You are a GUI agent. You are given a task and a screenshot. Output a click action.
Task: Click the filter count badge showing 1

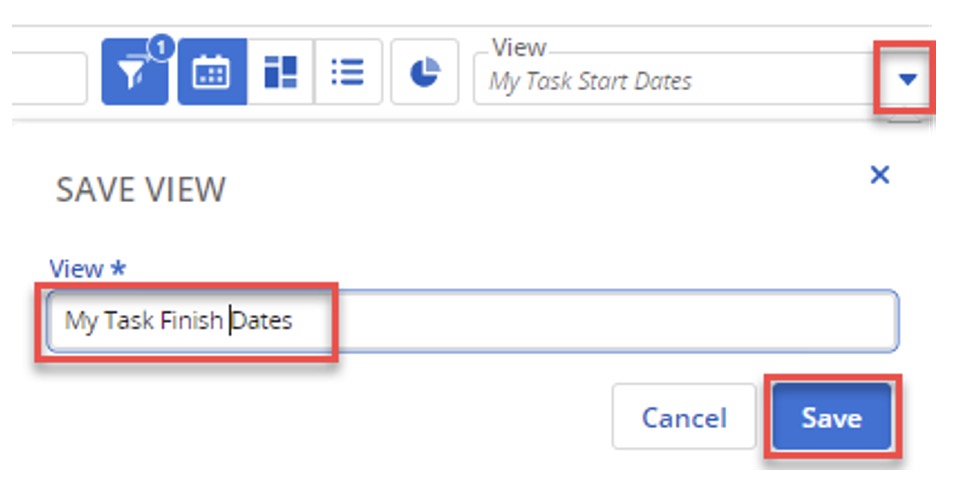pos(161,47)
